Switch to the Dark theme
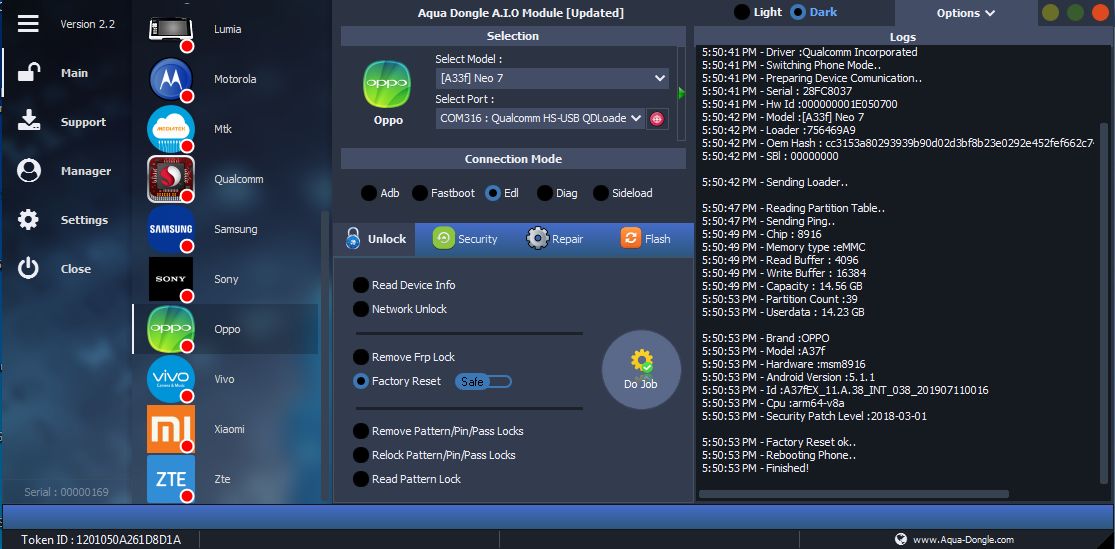The height and width of the screenshot is (549, 1115). pyautogui.click(x=813, y=12)
